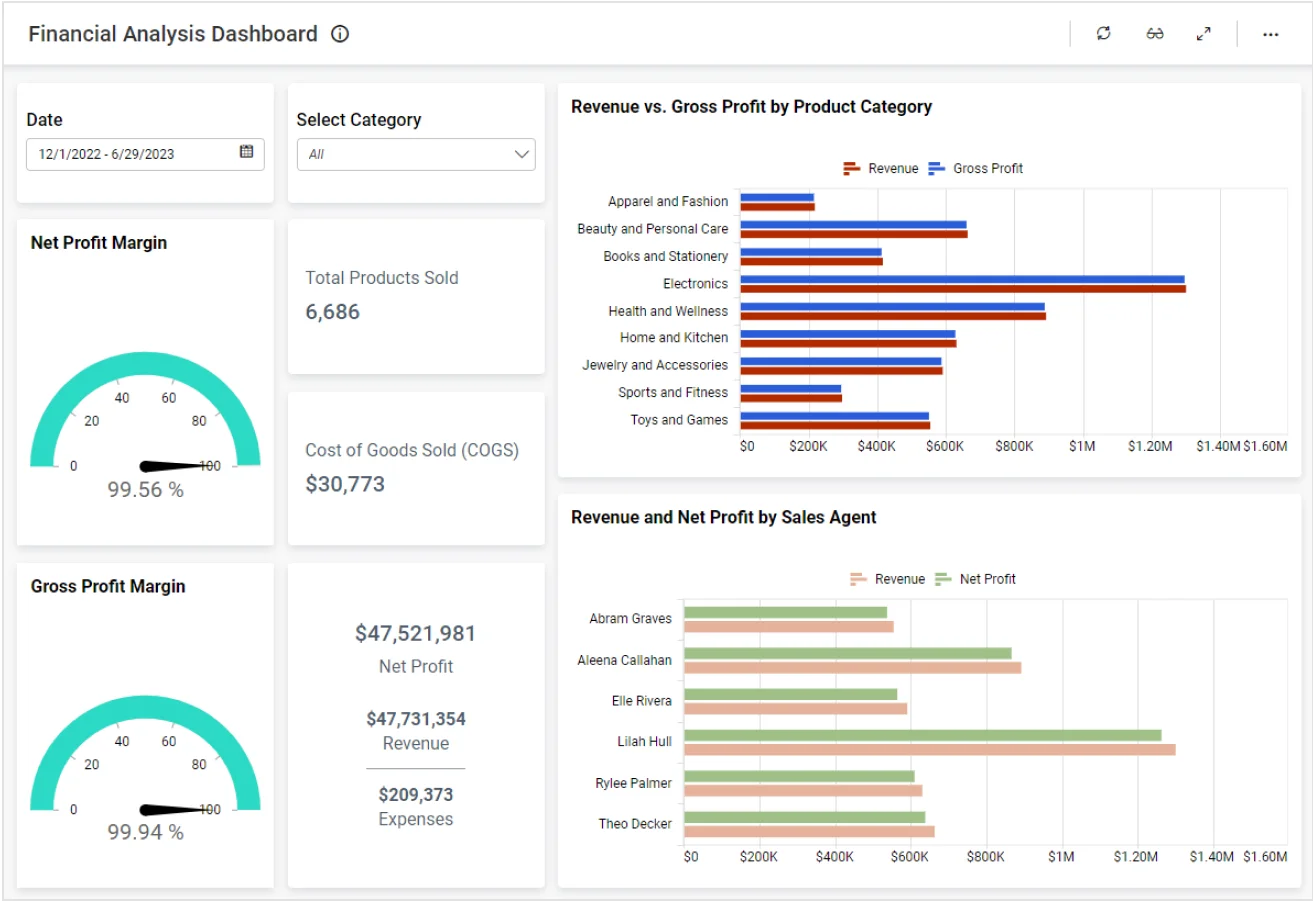Click the COGS value $30,773

[x=345, y=485]
